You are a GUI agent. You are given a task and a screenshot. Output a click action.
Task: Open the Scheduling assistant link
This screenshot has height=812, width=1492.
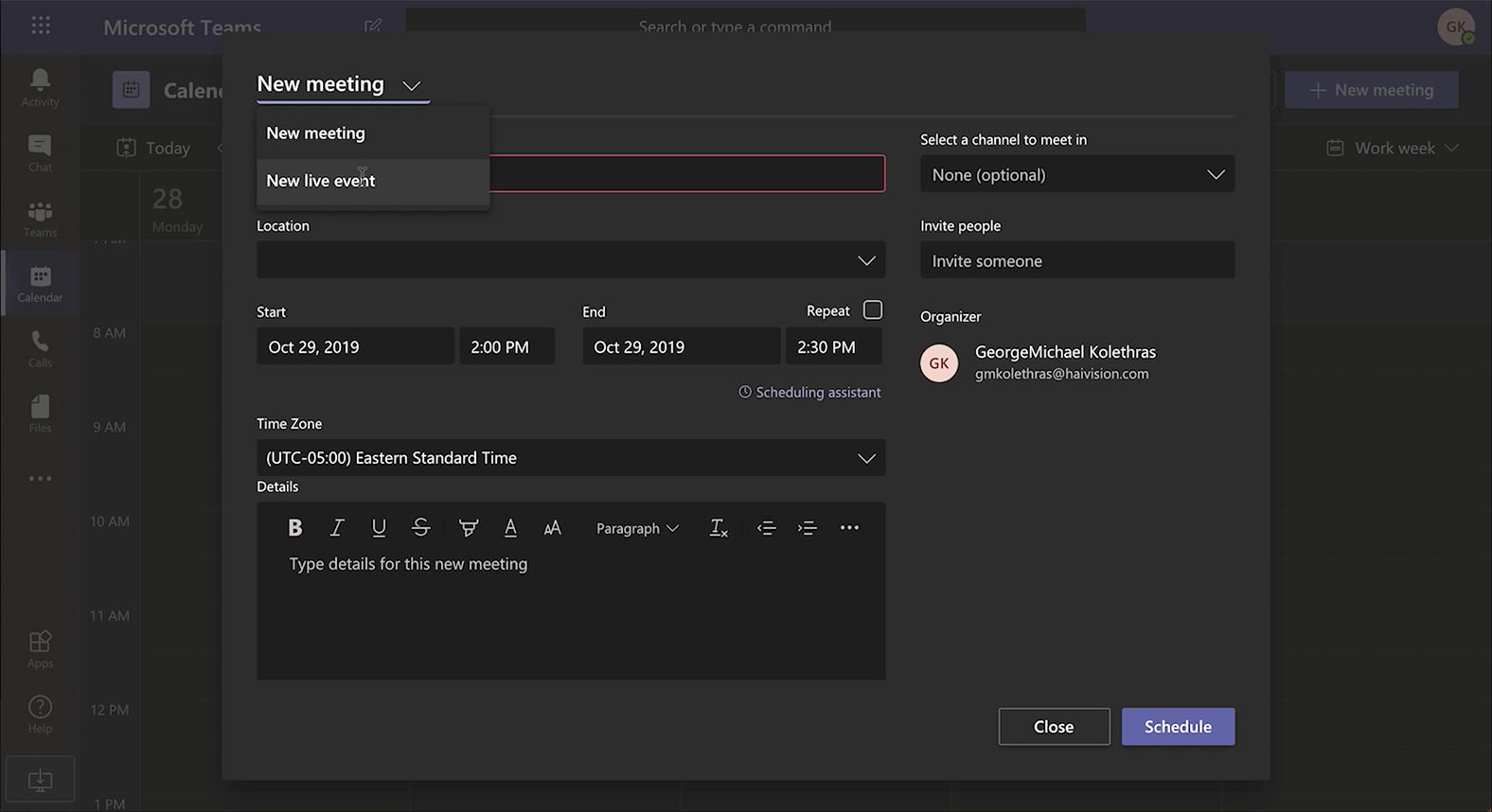(809, 392)
